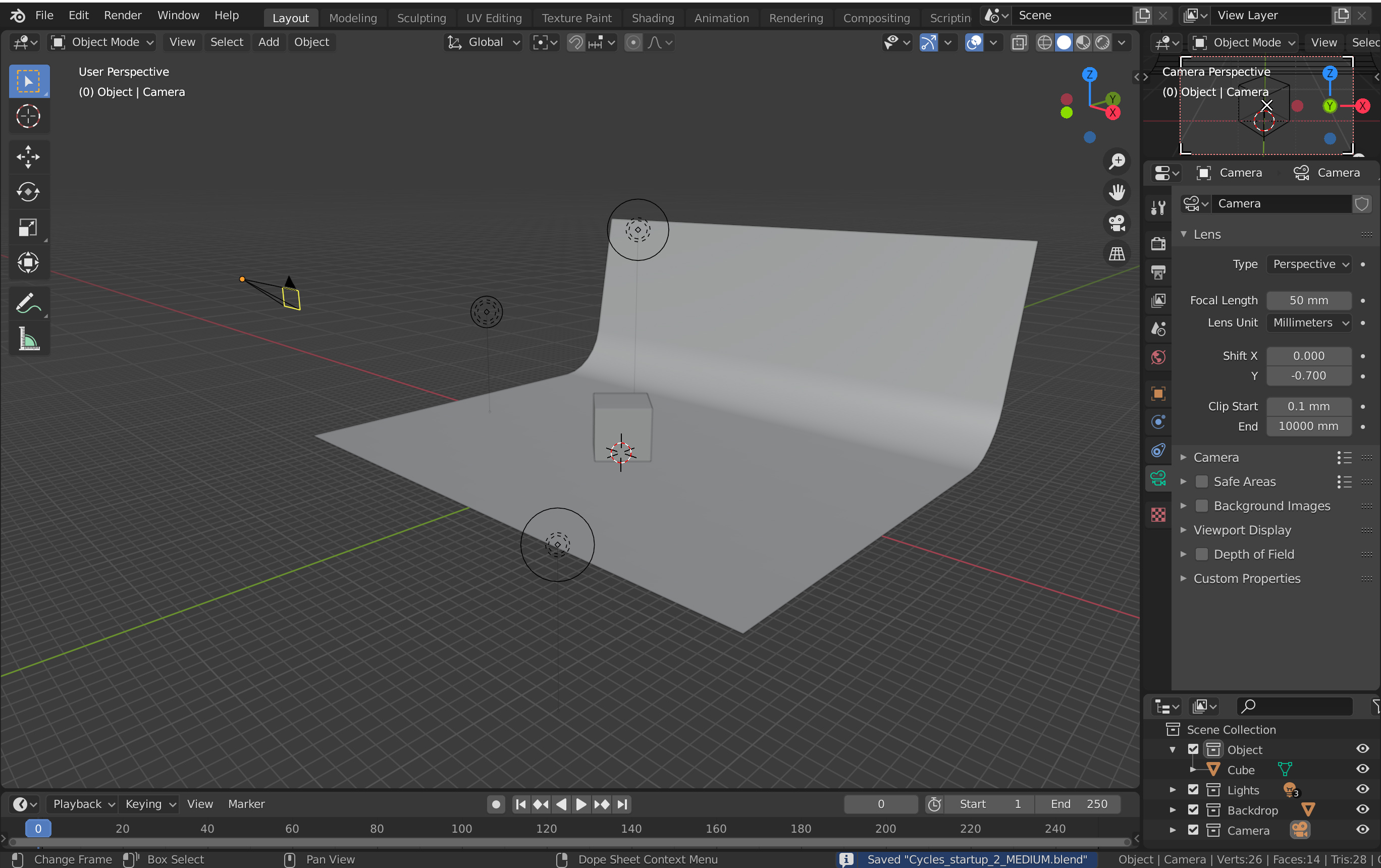Open the lens Type Perspective dropdown
1381x868 pixels.
[x=1310, y=264]
